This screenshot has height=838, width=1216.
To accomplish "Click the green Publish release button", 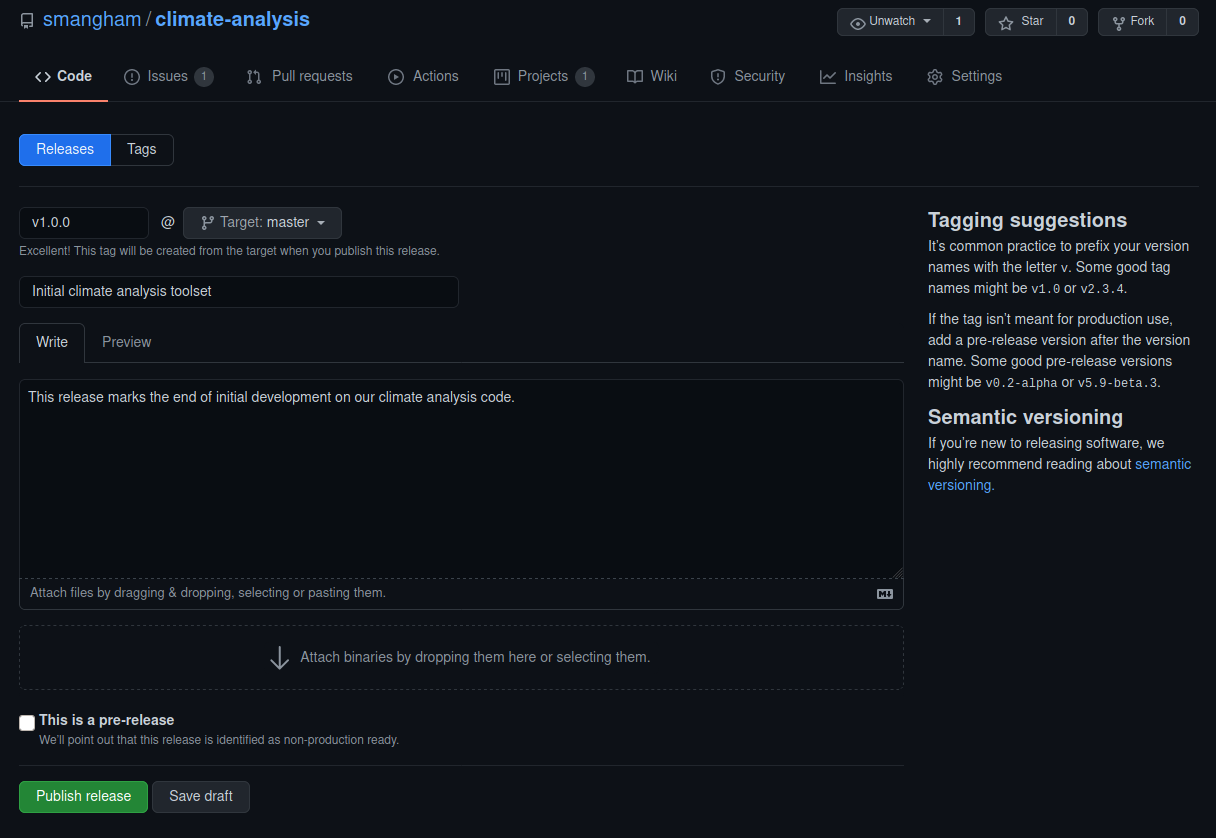I will point(84,797).
